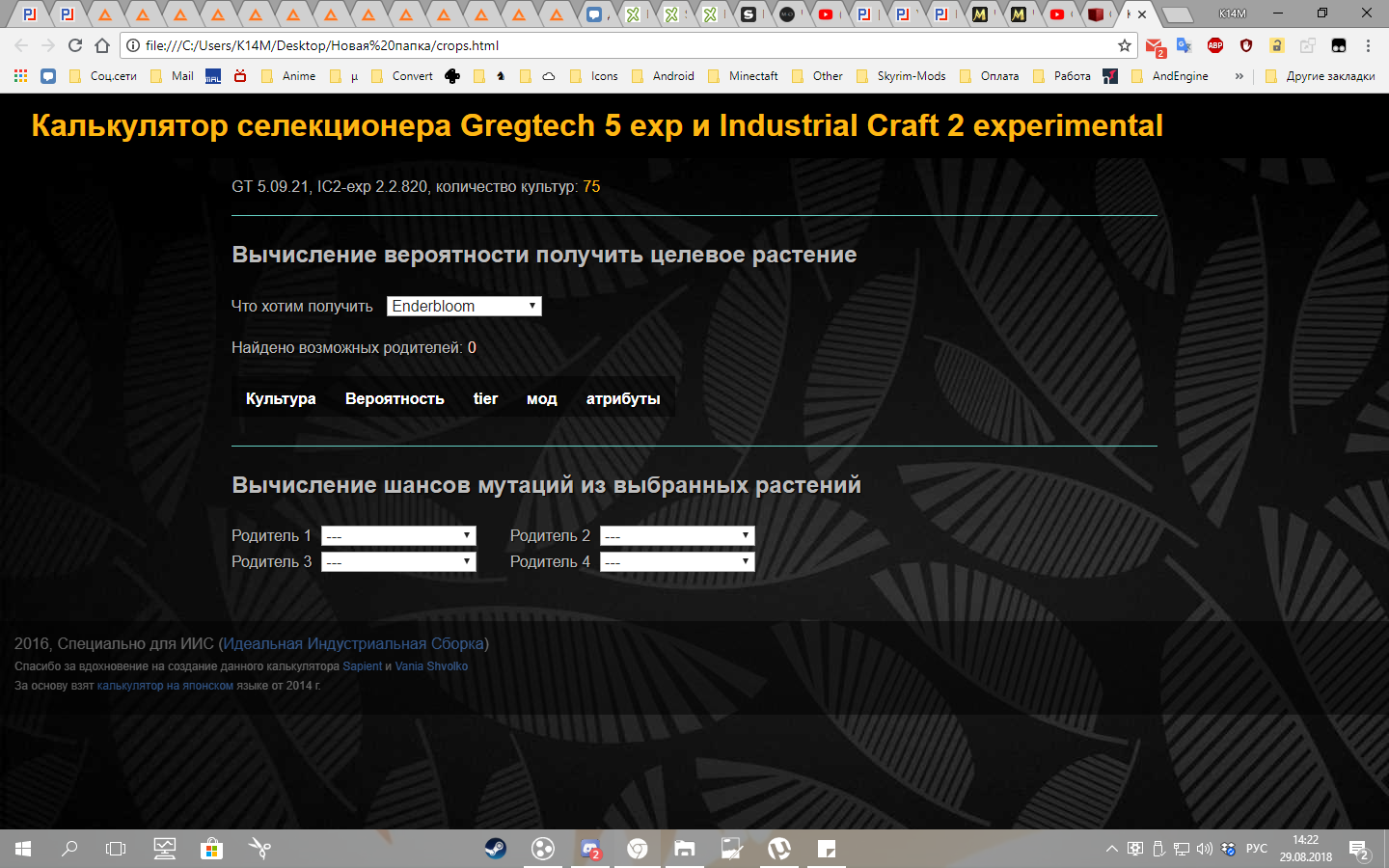Open the Convert bookmarks folder
1389x868 pixels.
402,76
